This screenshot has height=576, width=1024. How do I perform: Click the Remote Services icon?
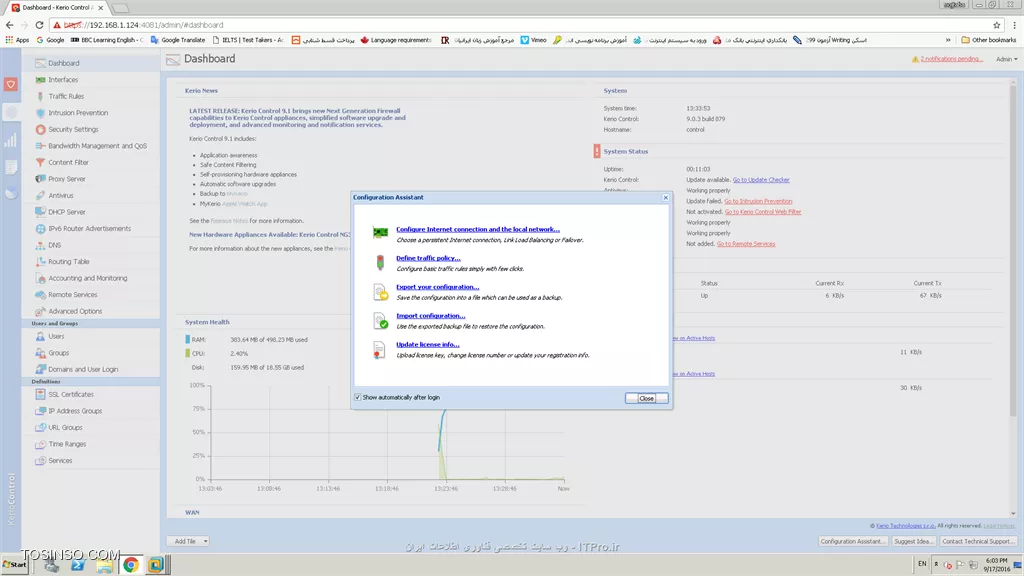click(40, 295)
